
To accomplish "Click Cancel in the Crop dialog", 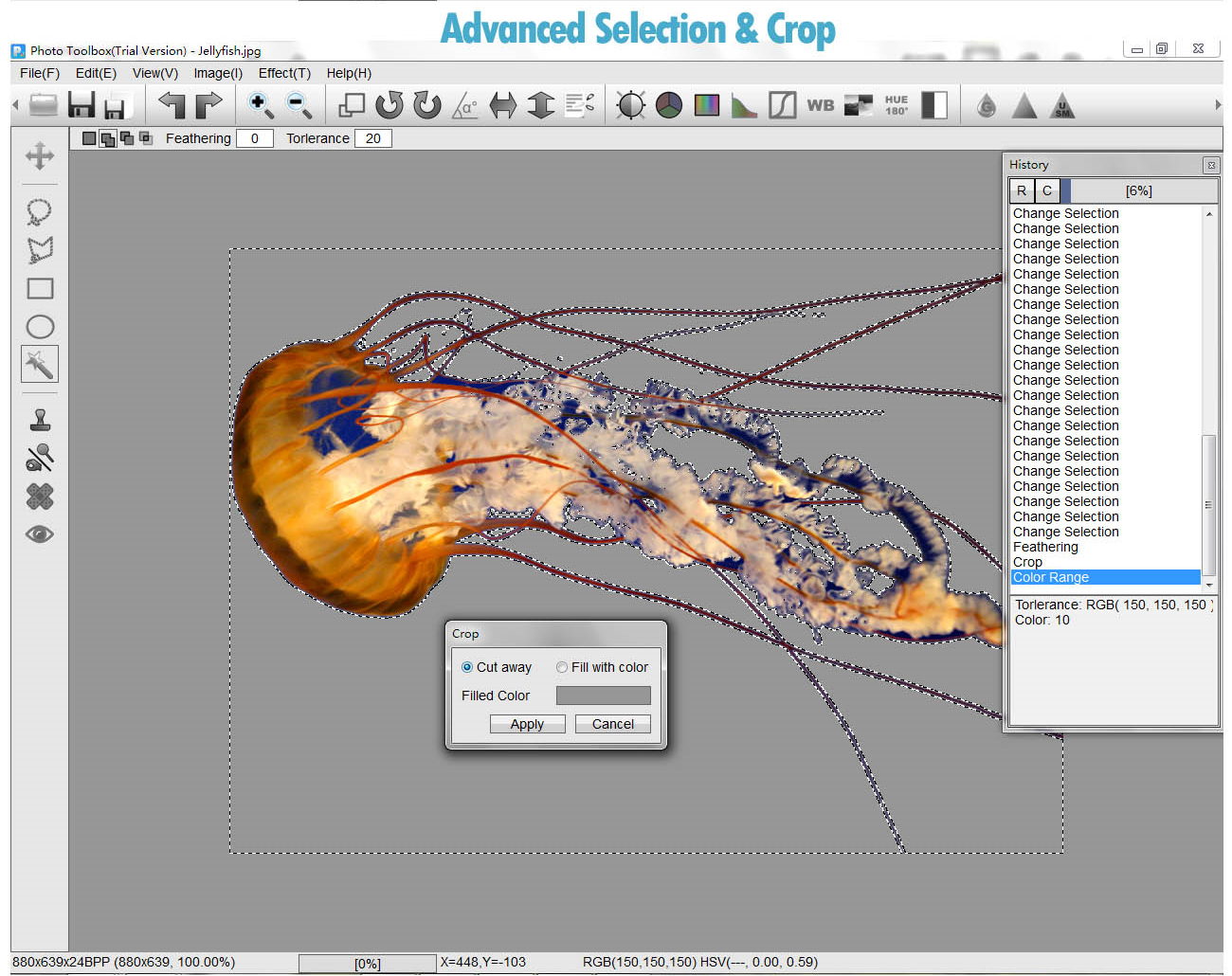I will tap(612, 724).
